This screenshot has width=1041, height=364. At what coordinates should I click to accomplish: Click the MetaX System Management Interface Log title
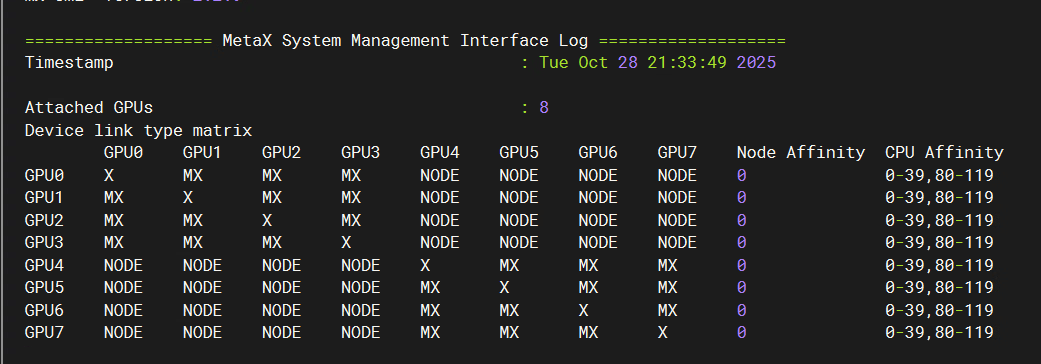click(x=405, y=41)
